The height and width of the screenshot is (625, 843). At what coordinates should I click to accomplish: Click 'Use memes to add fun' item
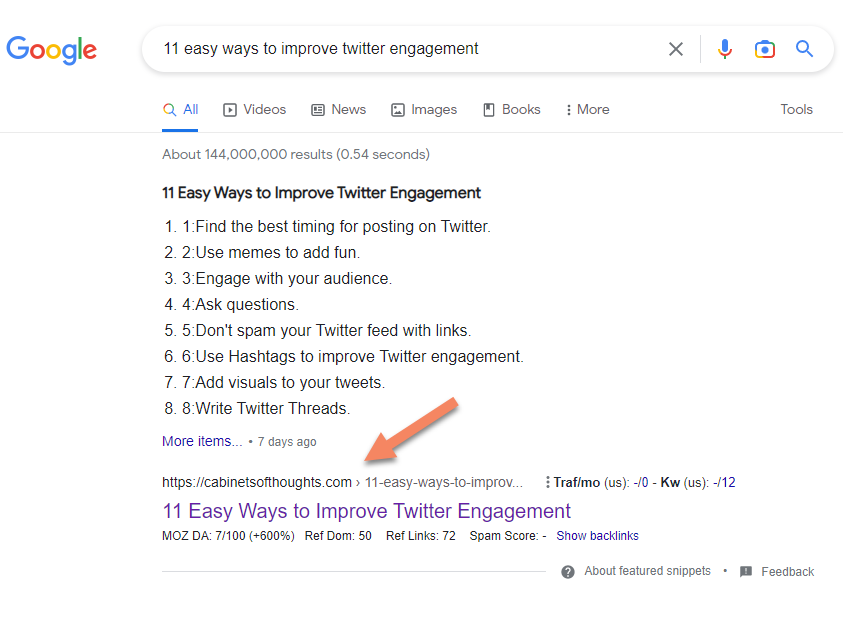pos(270,252)
